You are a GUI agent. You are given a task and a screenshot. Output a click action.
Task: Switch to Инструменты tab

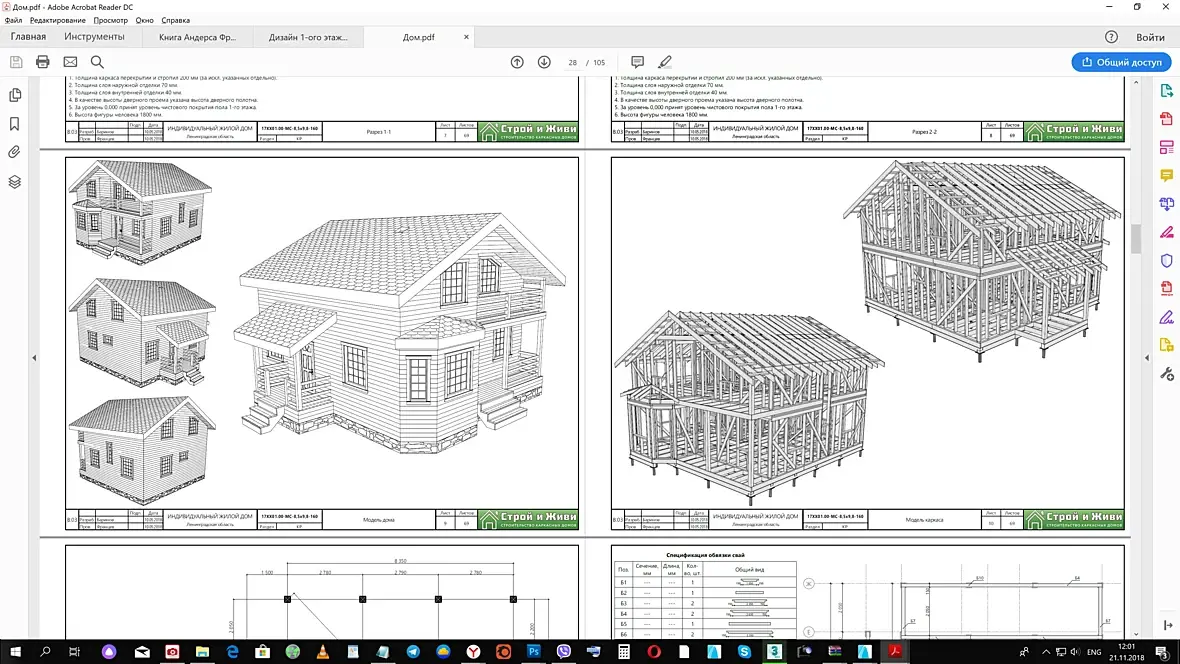(x=94, y=37)
